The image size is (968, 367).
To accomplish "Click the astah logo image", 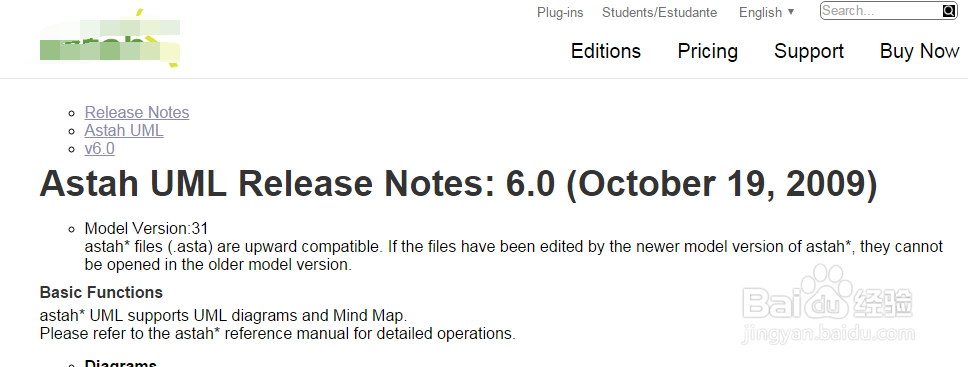I will pos(109,37).
